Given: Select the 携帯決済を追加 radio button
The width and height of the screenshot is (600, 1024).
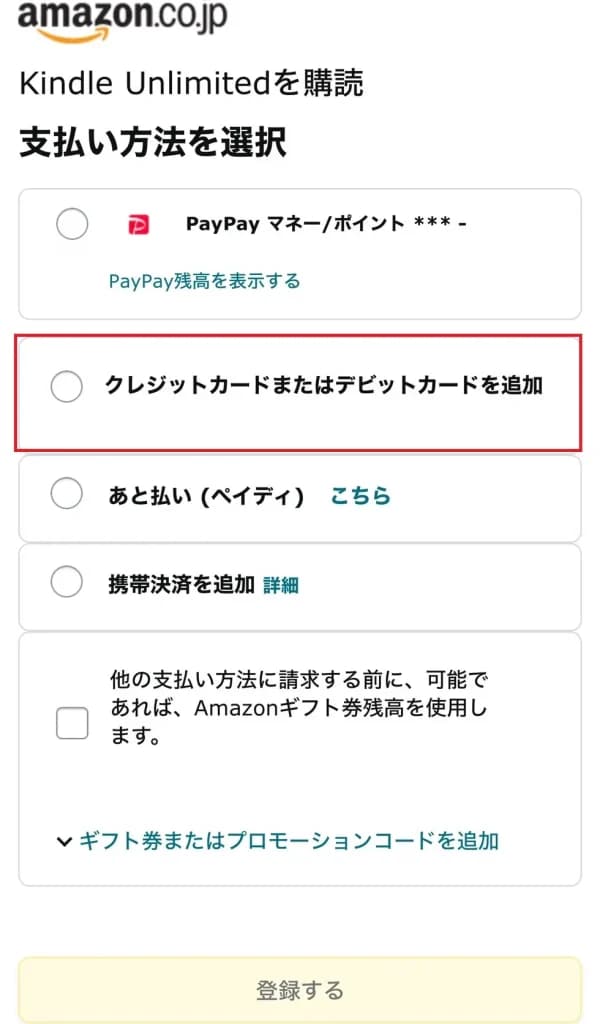Looking at the screenshot, I should [66, 582].
